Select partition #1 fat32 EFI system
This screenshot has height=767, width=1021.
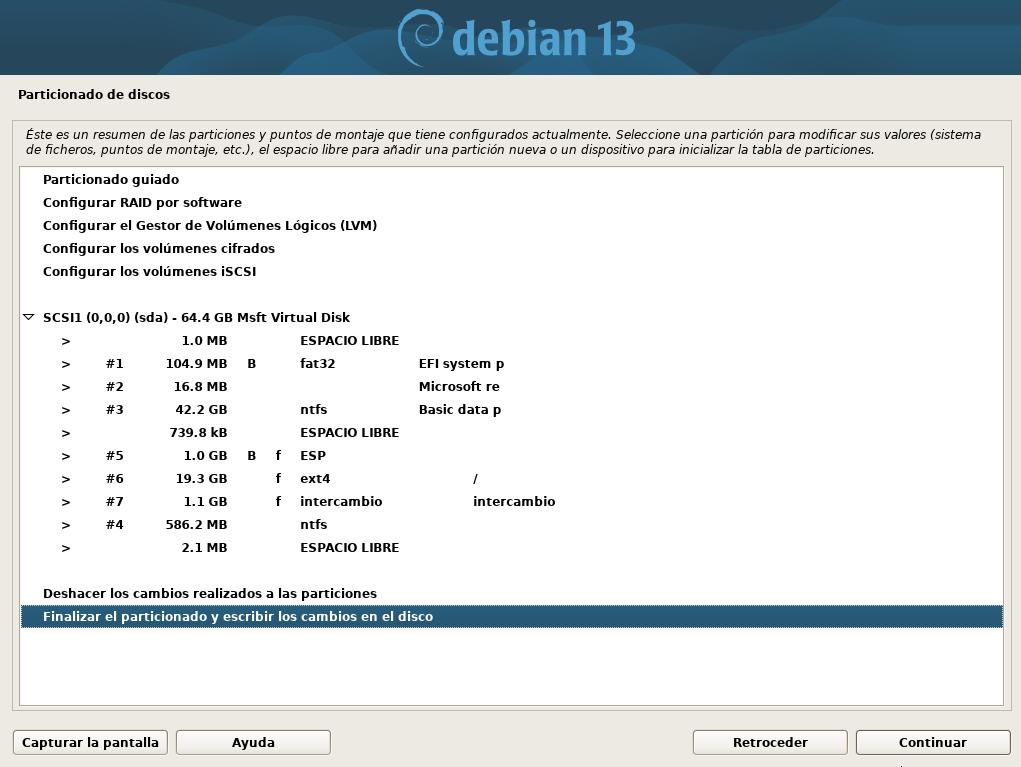(x=511, y=363)
